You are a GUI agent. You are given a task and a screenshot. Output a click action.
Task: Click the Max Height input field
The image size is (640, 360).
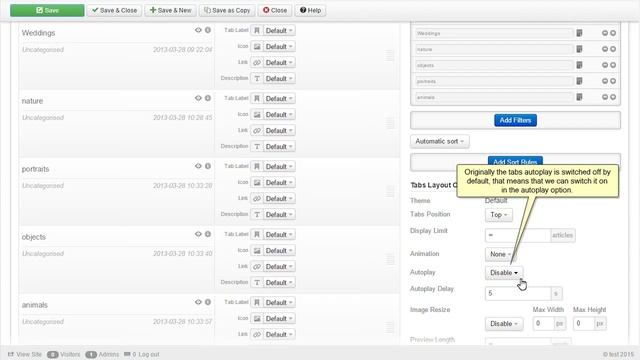tap(584, 324)
